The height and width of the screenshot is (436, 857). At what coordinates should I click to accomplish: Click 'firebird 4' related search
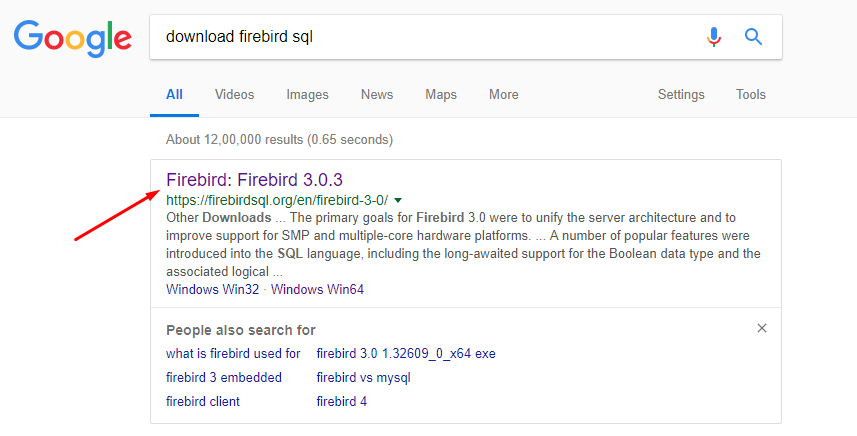pos(341,401)
